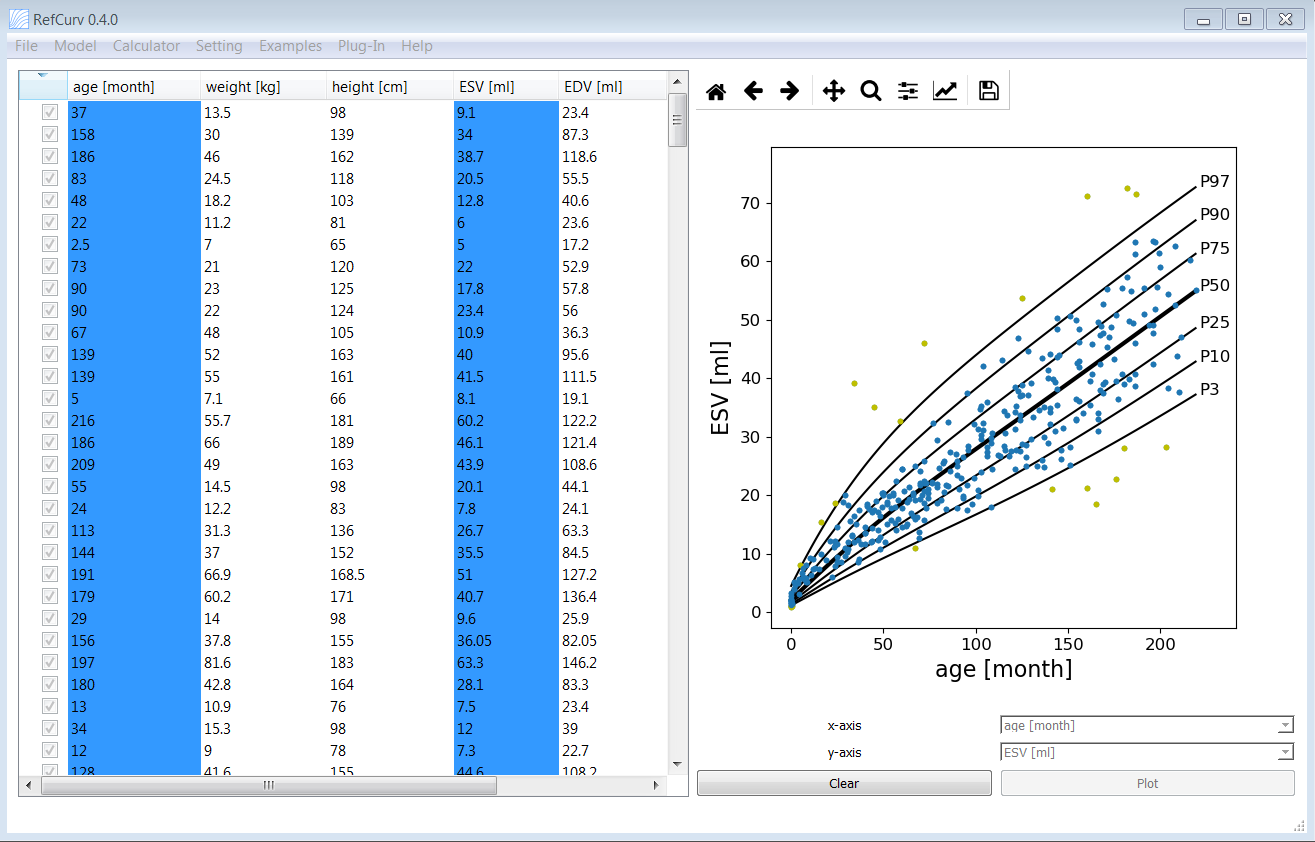
Task: Go back to previous plot view
Action: [x=753, y=91]
